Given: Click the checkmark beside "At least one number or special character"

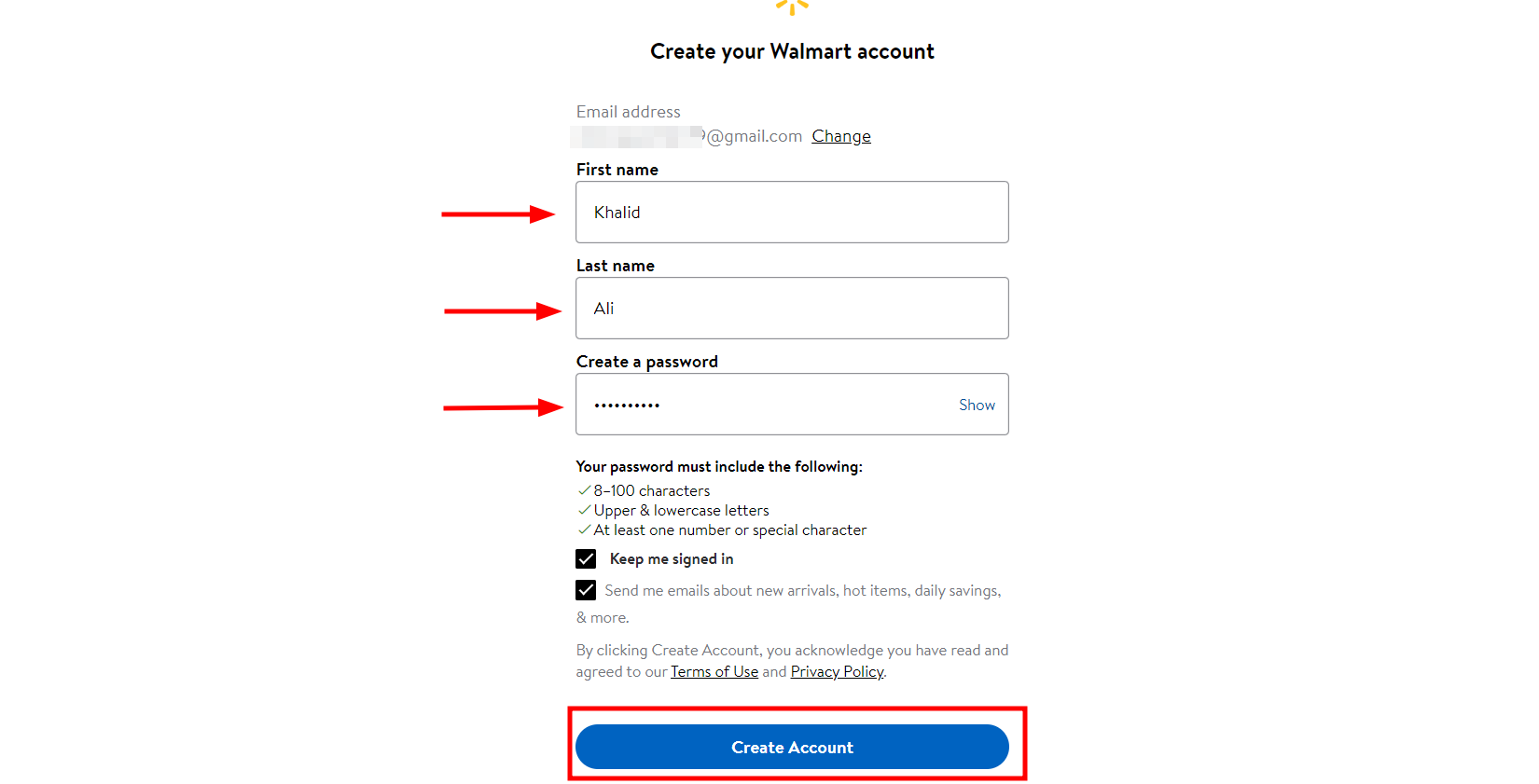Looking at the screenshot, I should (x=585, y=530).
